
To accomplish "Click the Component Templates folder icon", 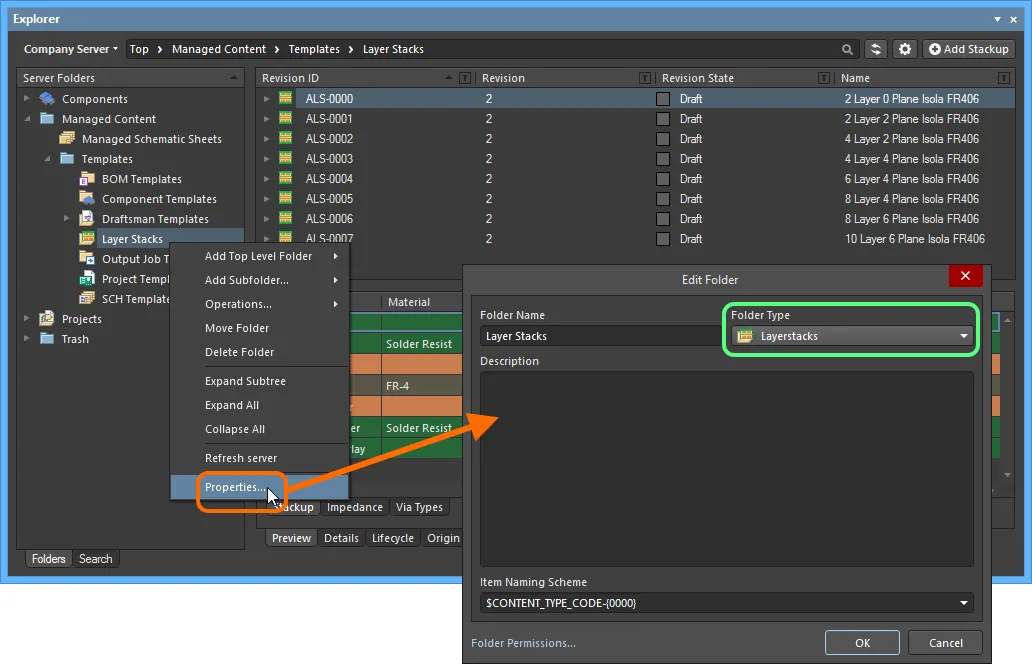I will [87, 198].
